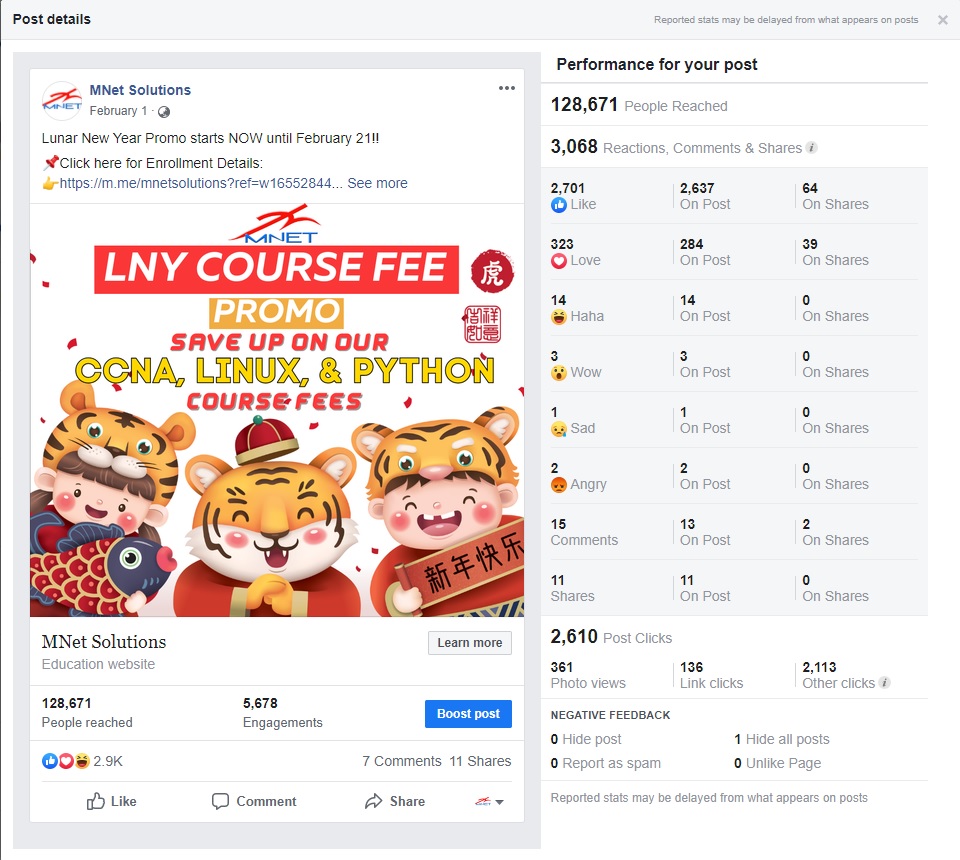Open the MNet Solutions page name link
960x860 pixels.
coord(140,90)
